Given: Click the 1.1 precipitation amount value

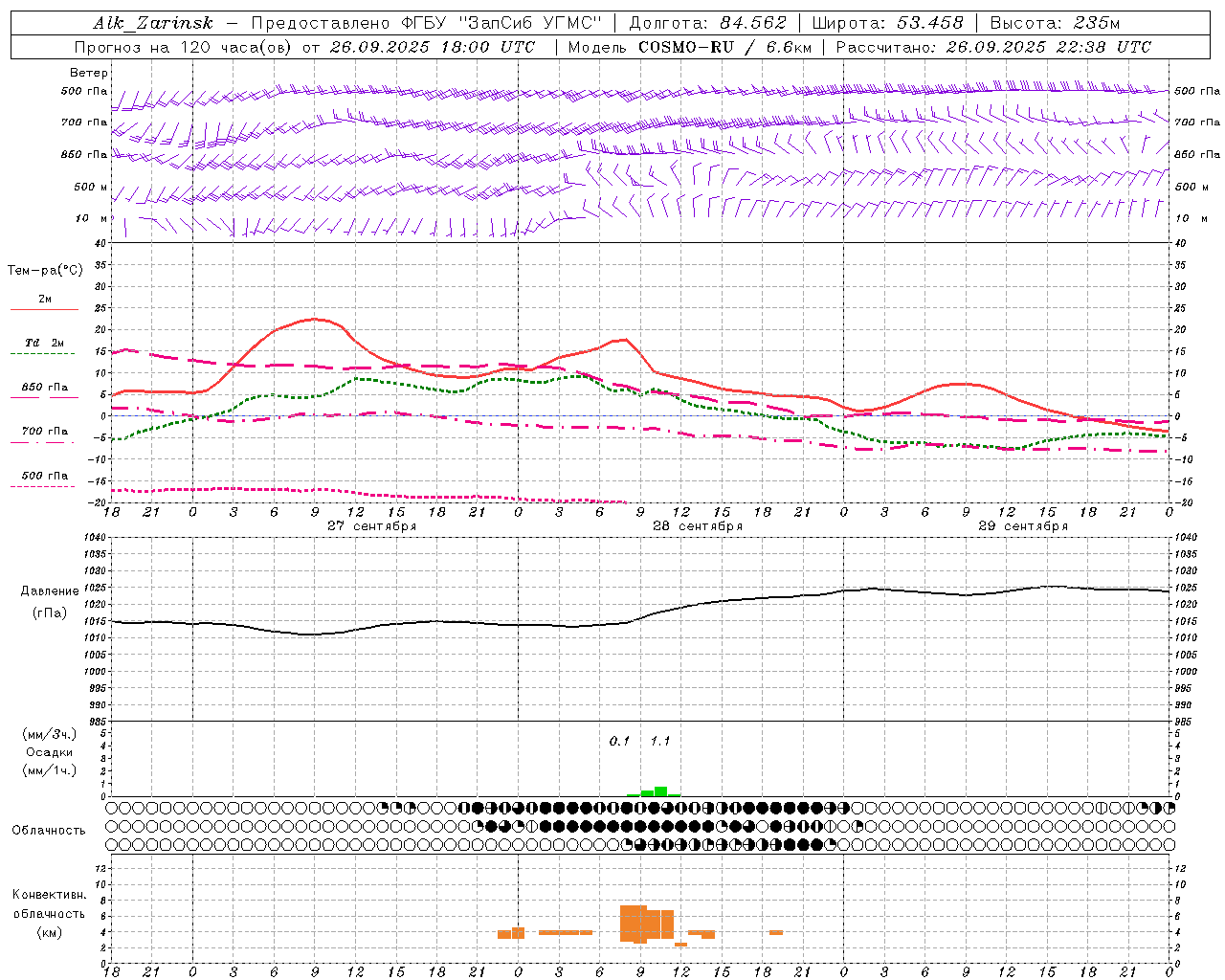Looking at the screenshot, I should pyautogui.click(x=660, y=742).
